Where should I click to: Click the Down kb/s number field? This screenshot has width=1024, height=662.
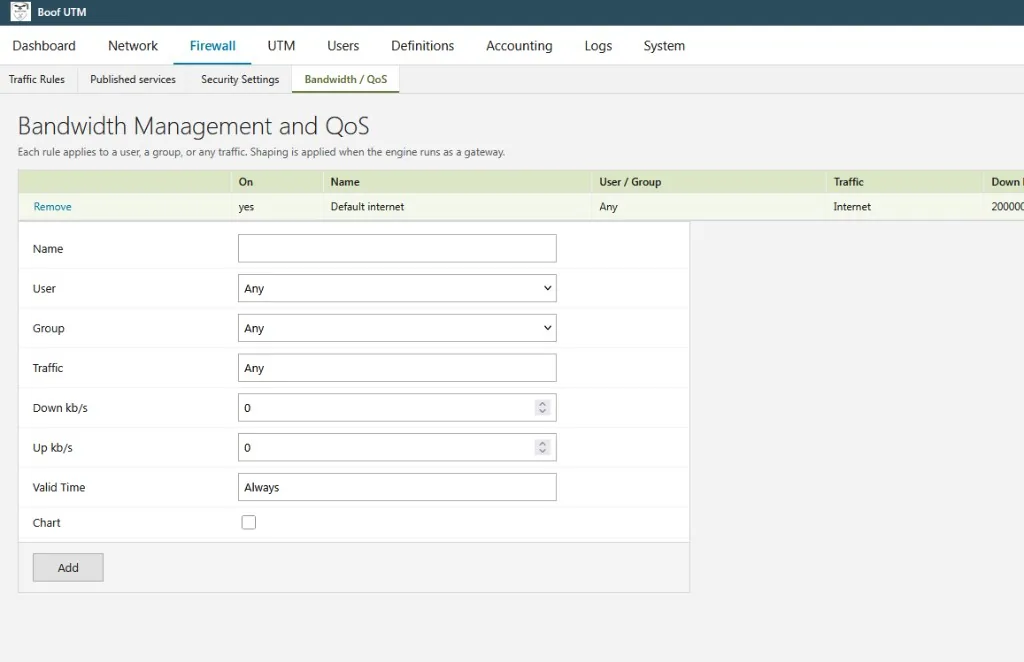coord(397,407)
